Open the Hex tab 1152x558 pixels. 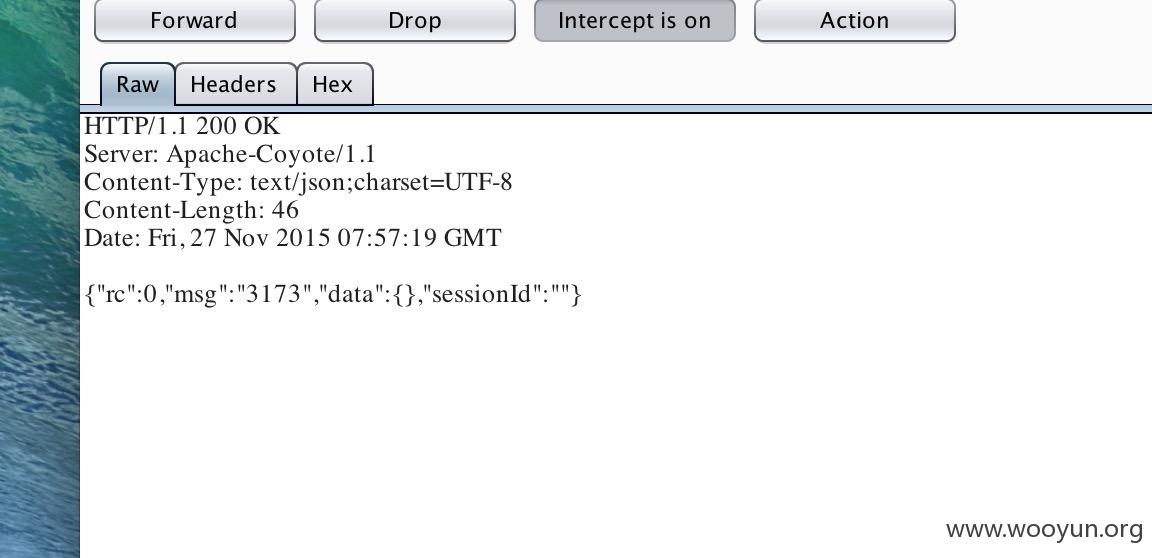pyautogui.click(x=333, y=84)
